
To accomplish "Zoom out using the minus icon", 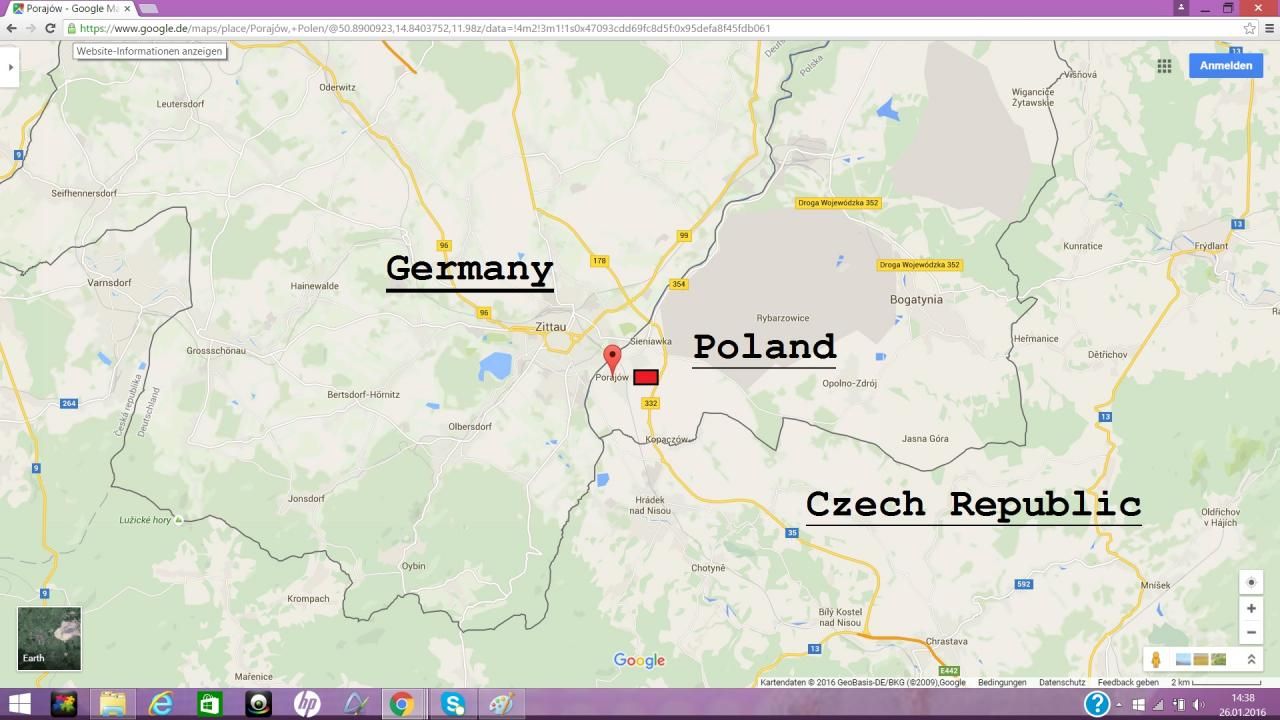I will (x=1251, y=632).
